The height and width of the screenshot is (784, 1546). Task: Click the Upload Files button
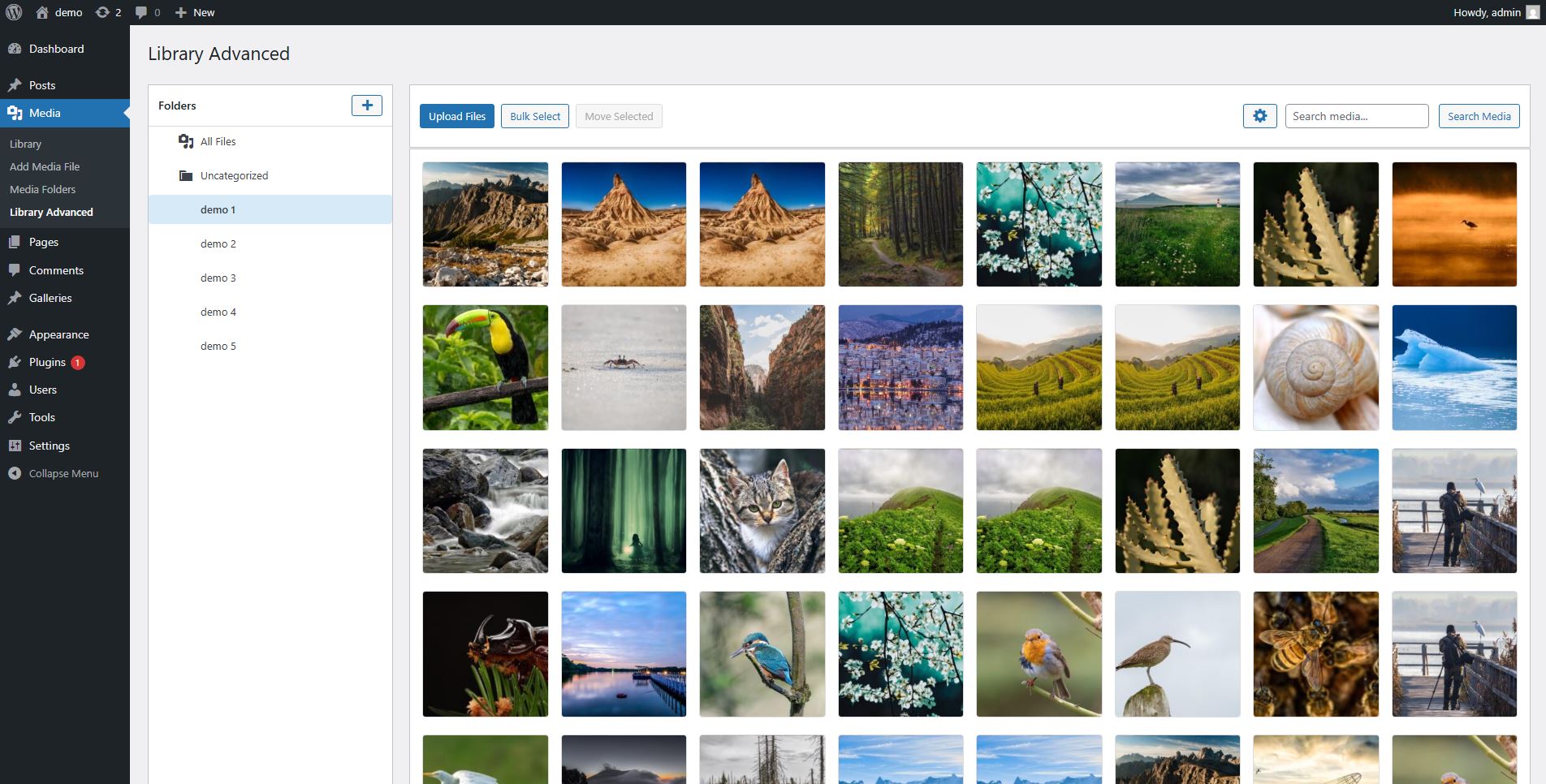(456, 115)
